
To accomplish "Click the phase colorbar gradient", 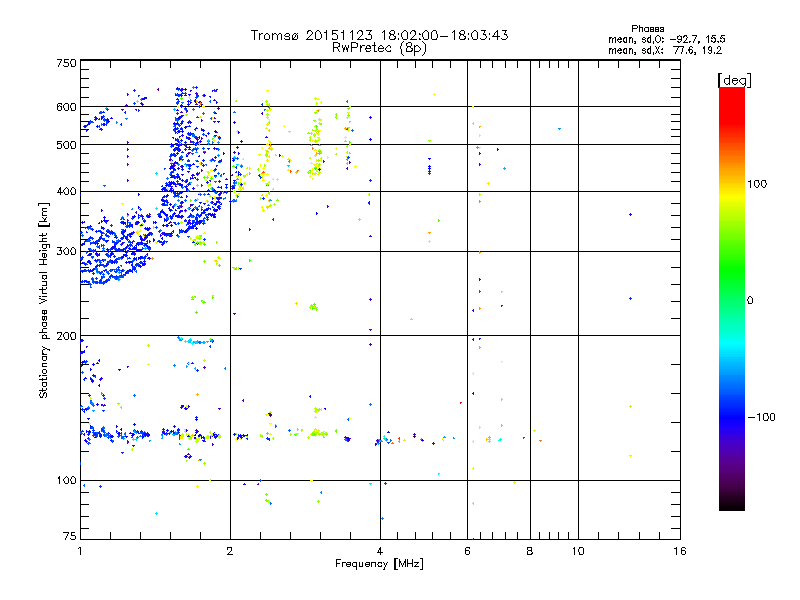I will (x=732, y=299).
